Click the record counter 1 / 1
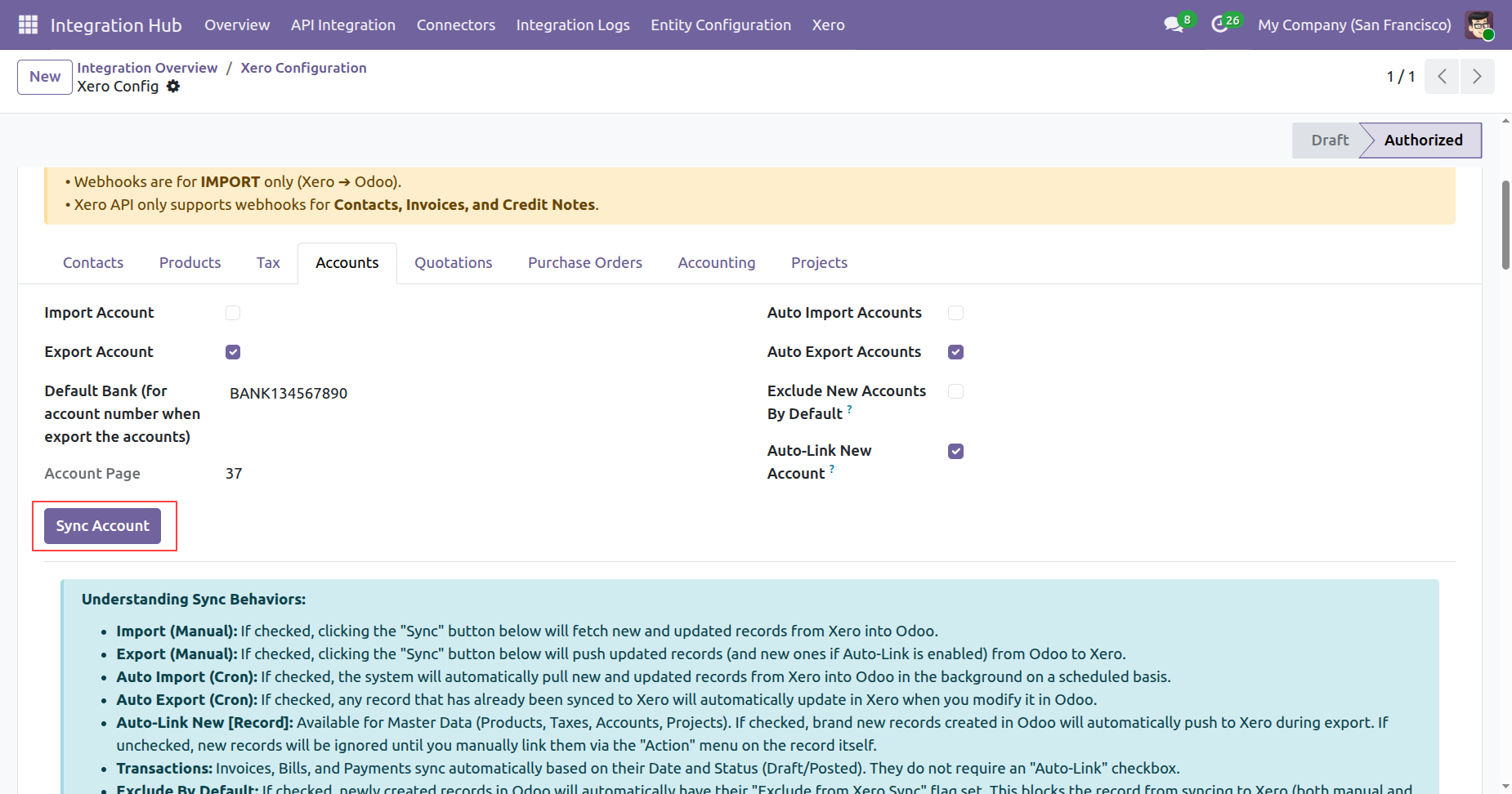 click(1400, 77)
